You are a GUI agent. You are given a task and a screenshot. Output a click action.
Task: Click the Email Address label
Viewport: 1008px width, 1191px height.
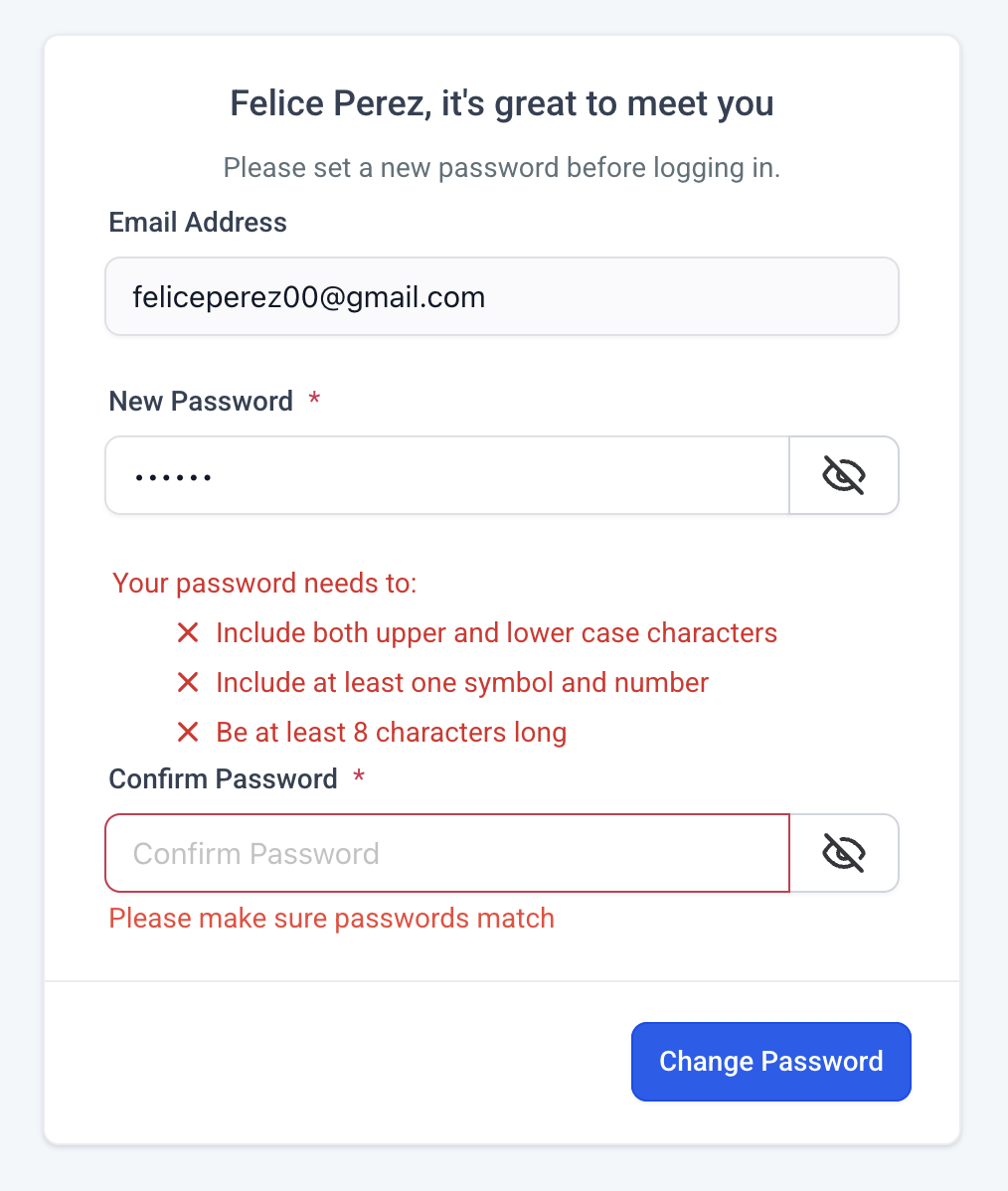click(198, 222)
